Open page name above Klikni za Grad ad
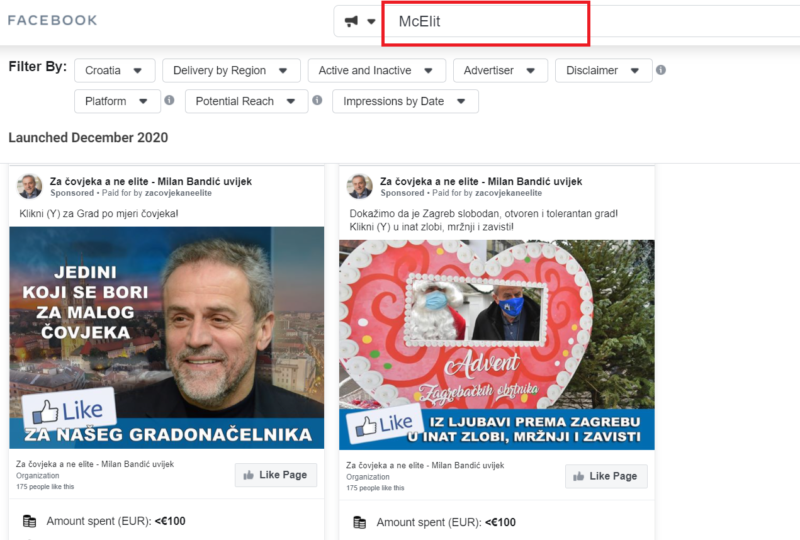 151,181
